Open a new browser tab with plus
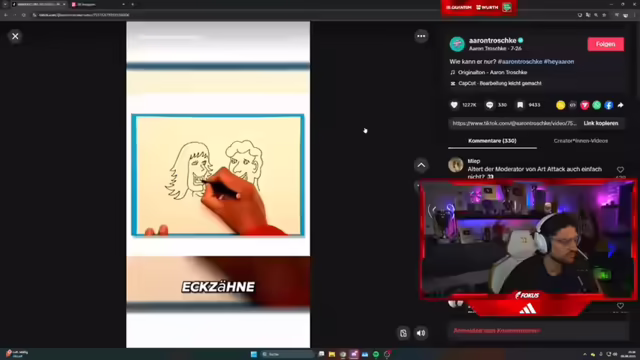640x360 pixels. point(132,4)
